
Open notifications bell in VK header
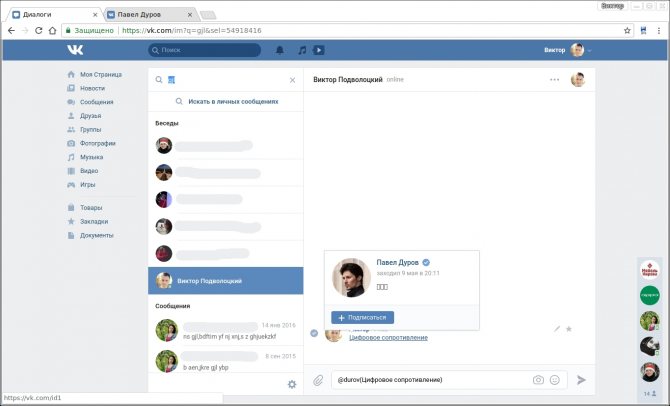point(279,50)
